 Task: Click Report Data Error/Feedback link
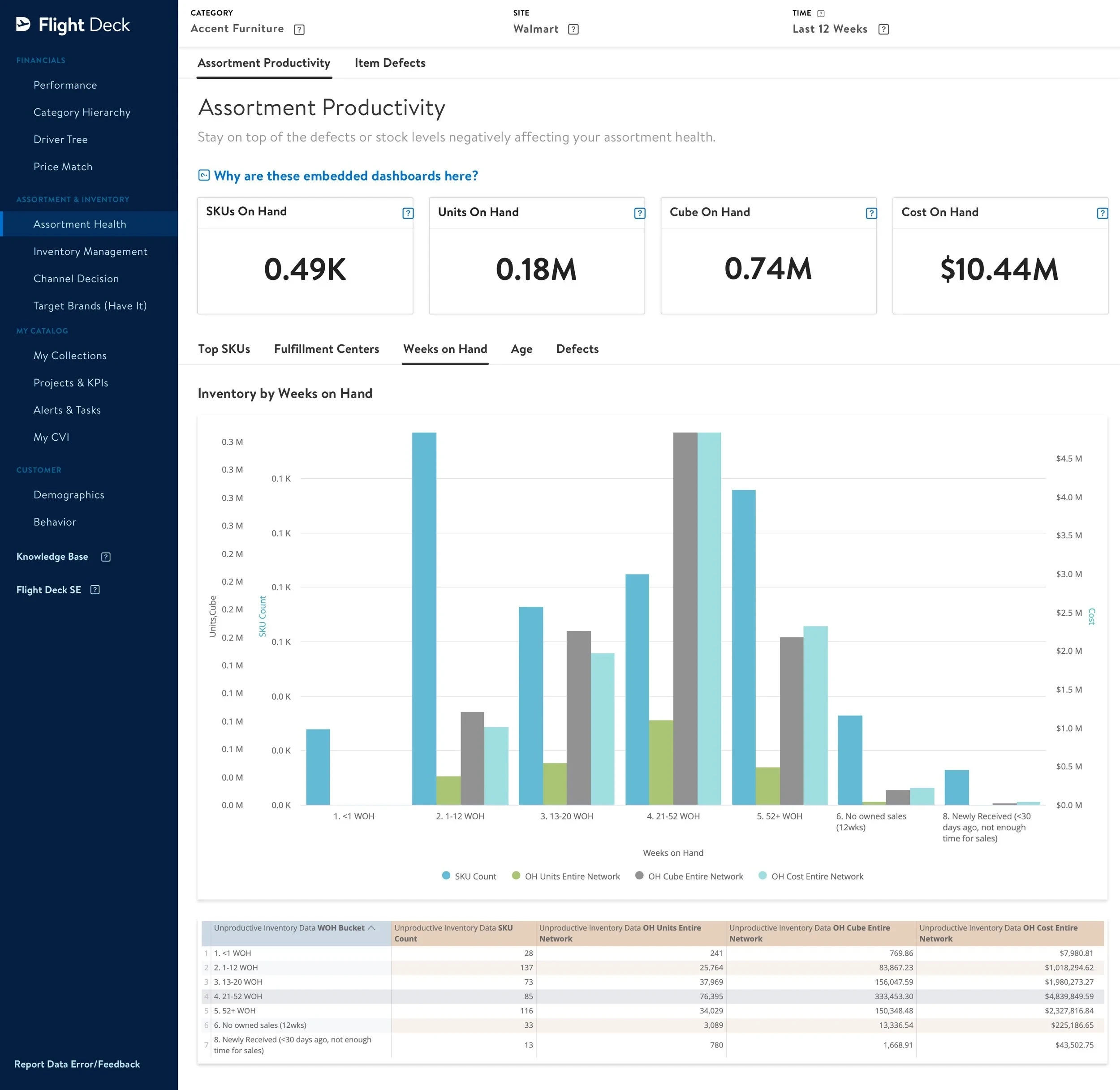coord(77,1064)
